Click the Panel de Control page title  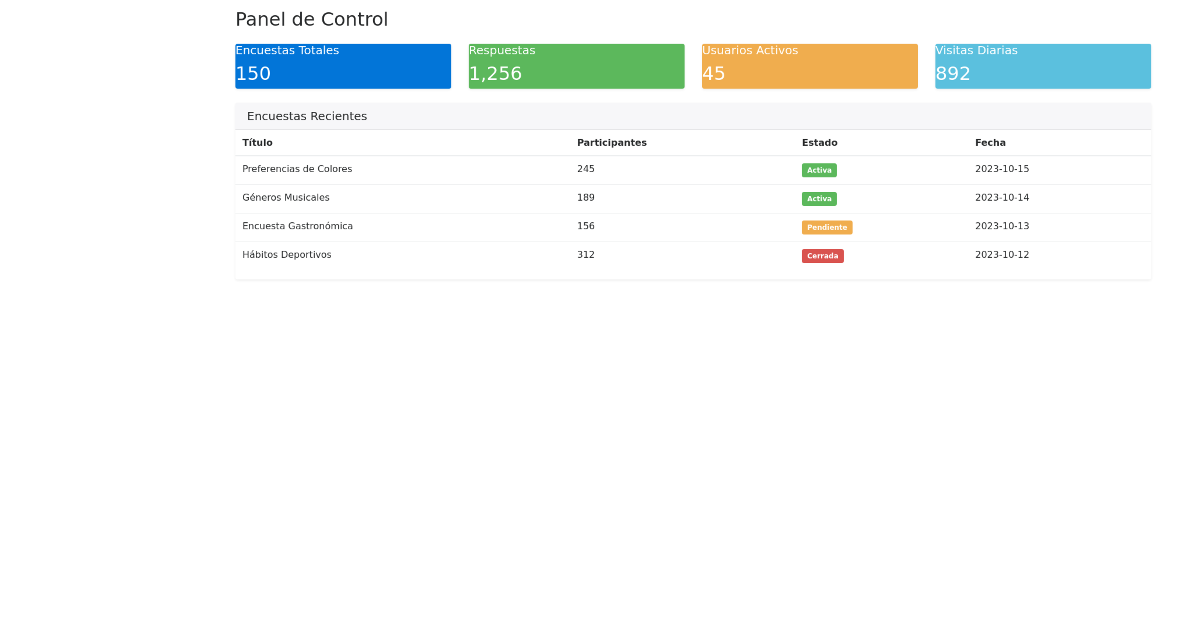pos(311,20)
